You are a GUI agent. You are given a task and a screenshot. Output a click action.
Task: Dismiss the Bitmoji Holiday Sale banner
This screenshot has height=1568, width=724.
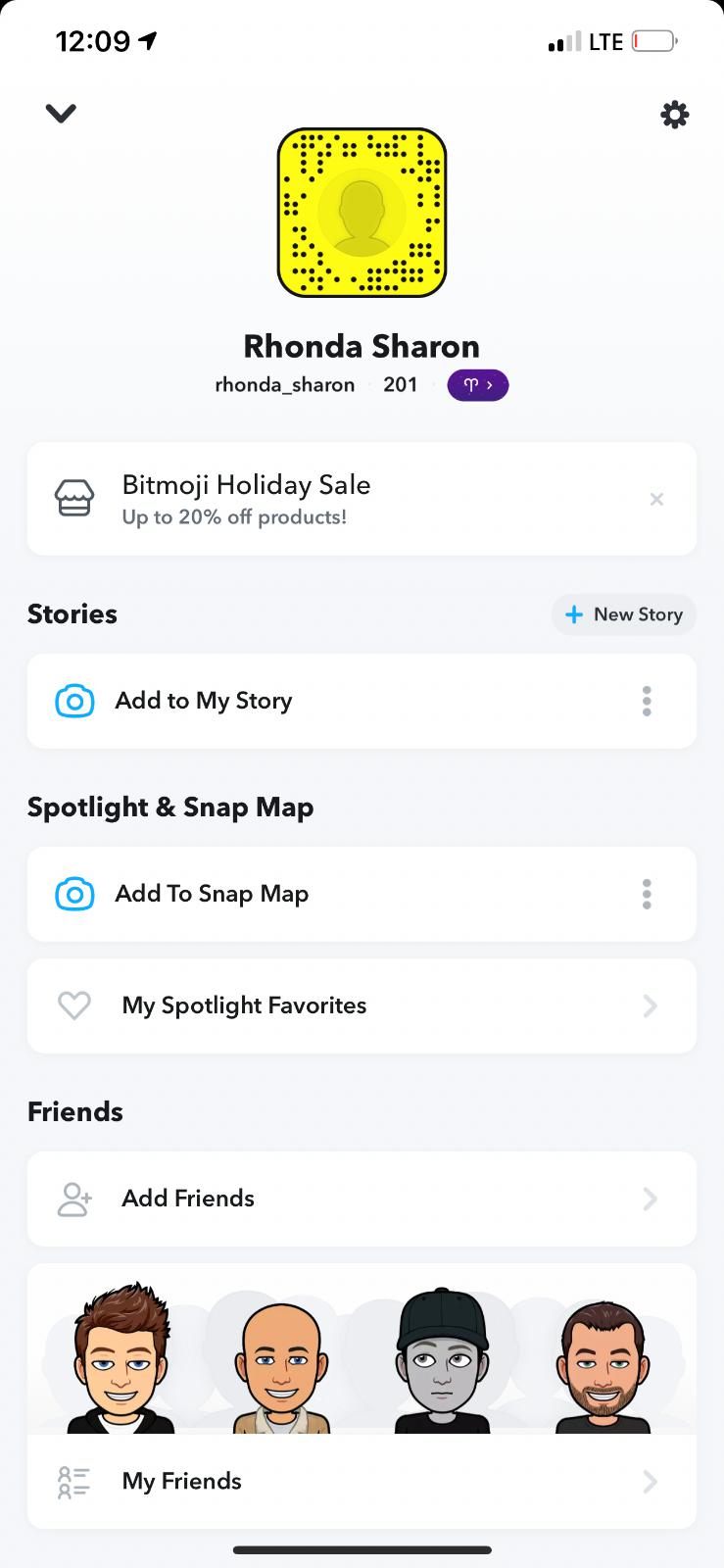pos(656,500)
